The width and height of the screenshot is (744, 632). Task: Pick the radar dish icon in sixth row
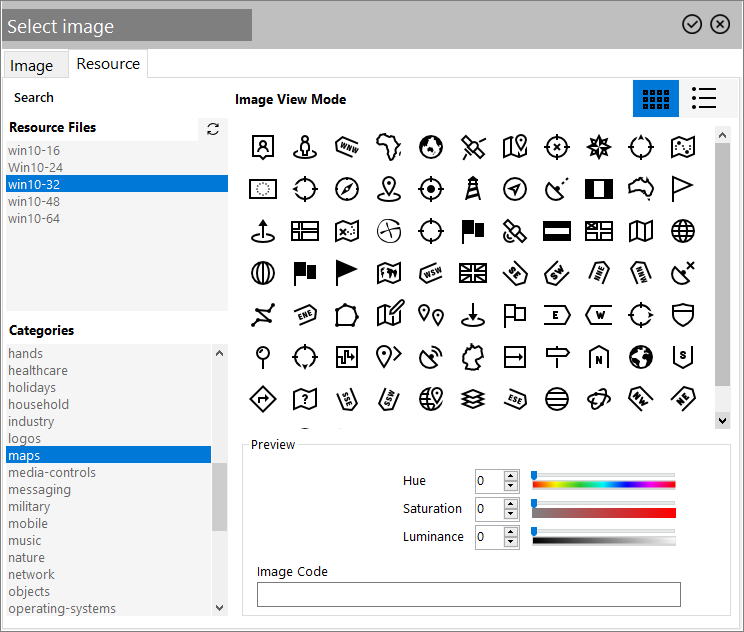[431, 357]
